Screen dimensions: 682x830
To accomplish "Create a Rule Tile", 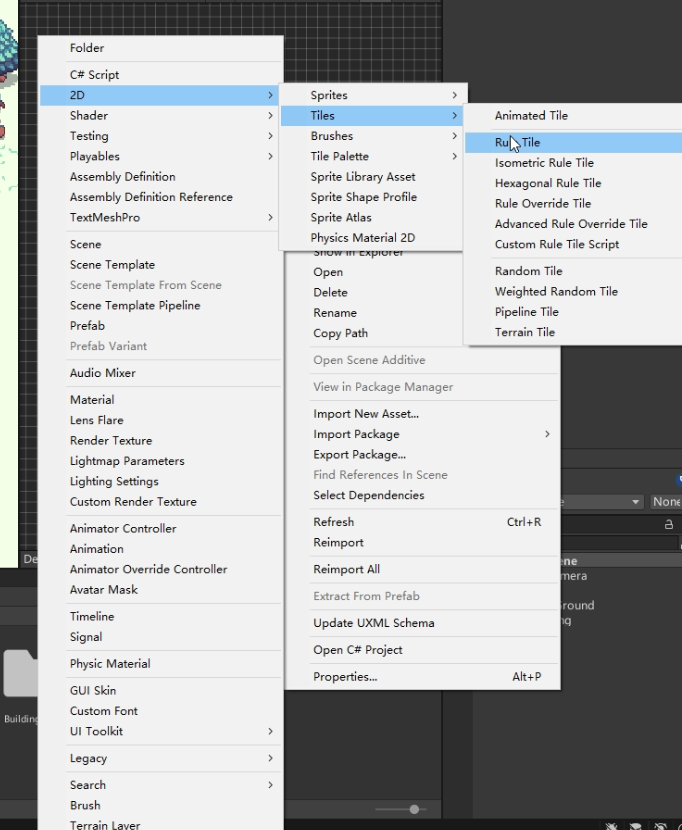I will [x=573, y=142].
